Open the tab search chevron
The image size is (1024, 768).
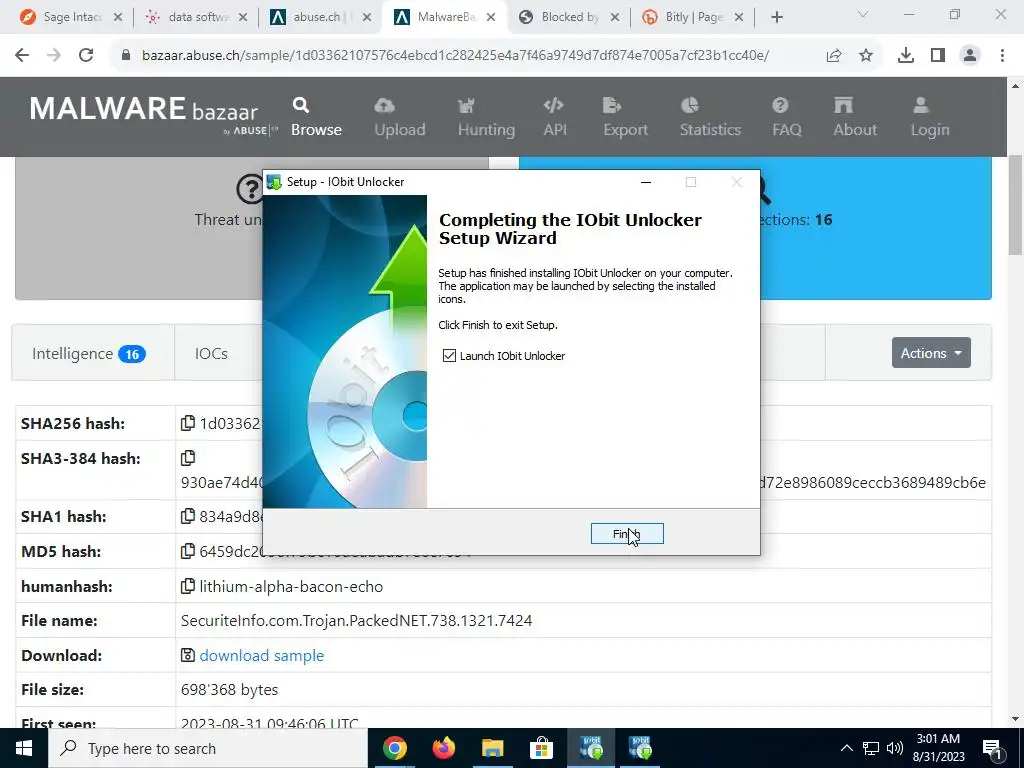click(863, 14)
